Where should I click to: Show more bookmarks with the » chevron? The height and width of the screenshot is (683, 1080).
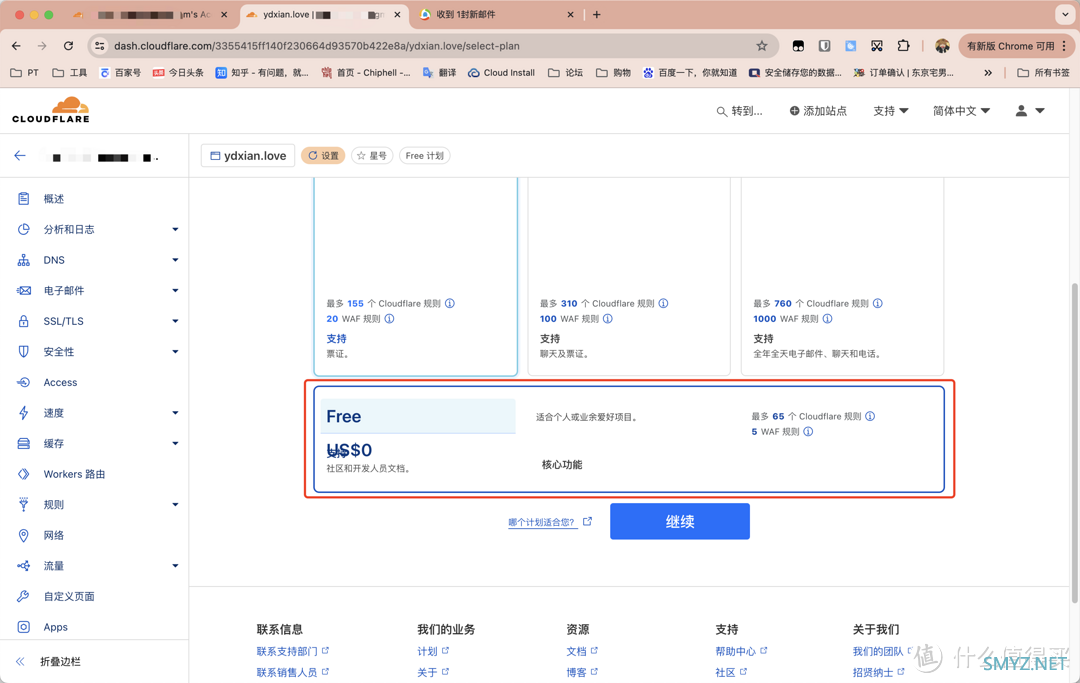point(988,72)
